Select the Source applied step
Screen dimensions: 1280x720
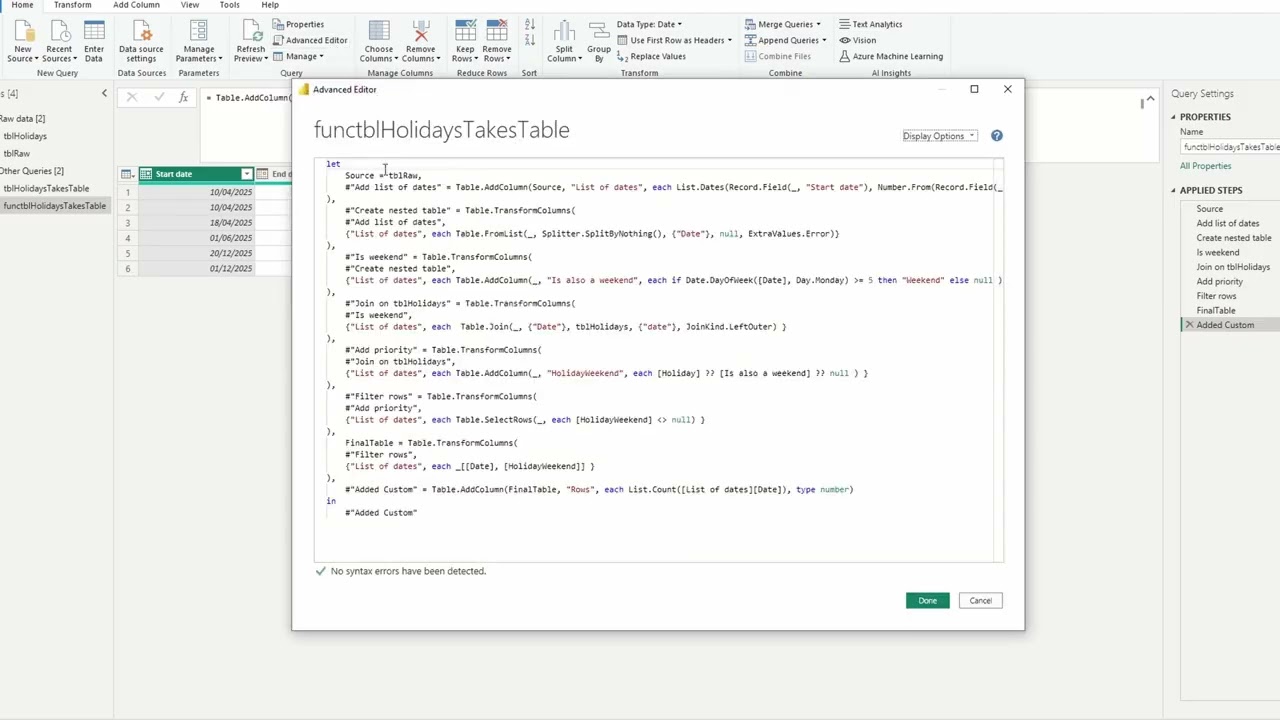(1209, 209)
